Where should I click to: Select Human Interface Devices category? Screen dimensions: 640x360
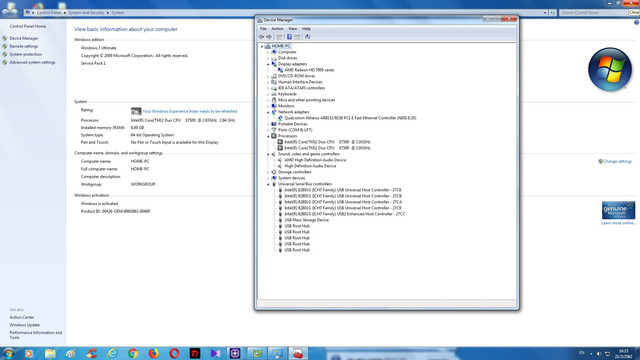click(x=300, y=82)
